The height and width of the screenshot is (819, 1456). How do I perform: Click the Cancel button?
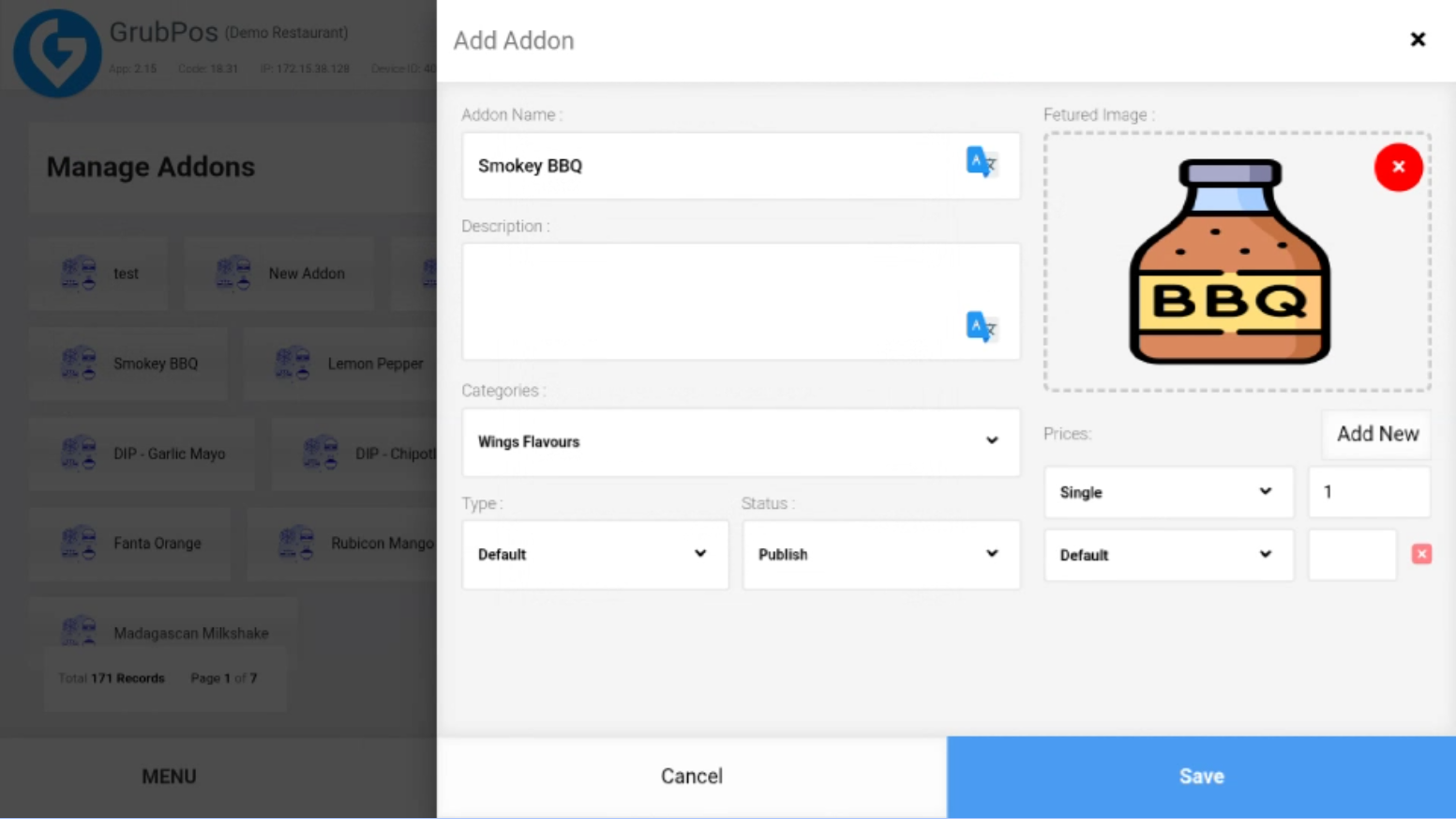692,776
